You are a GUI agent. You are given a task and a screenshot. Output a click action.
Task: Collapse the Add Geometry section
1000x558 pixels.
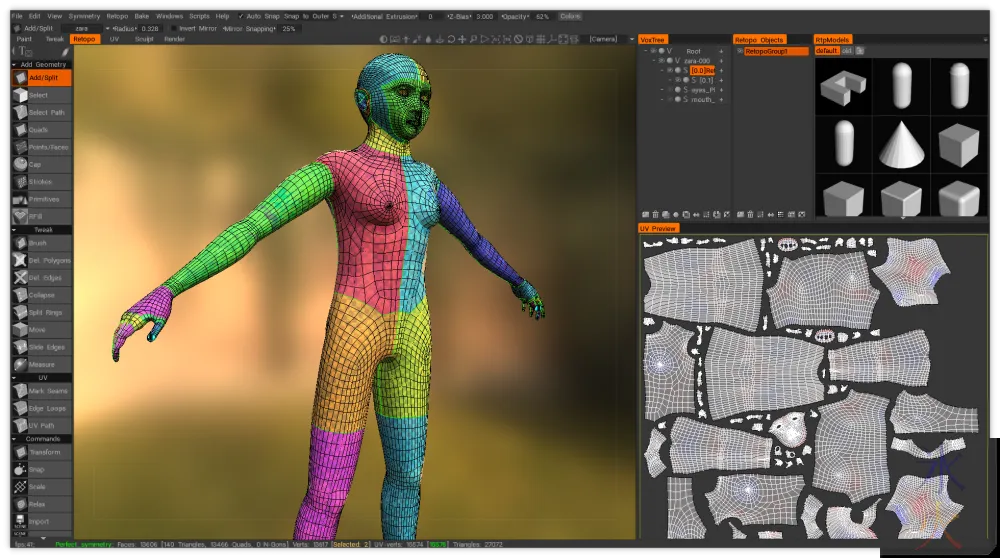(14, 64)
